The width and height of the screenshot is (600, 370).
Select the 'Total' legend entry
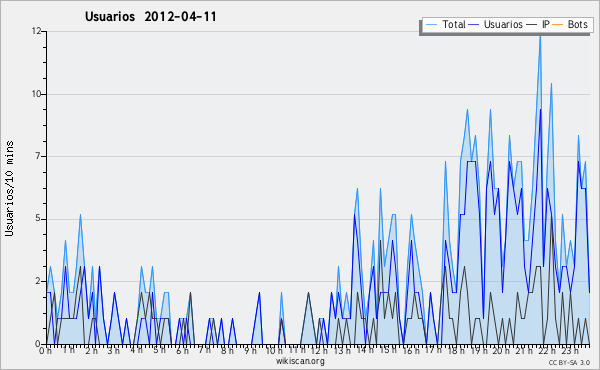pos(454,24)
